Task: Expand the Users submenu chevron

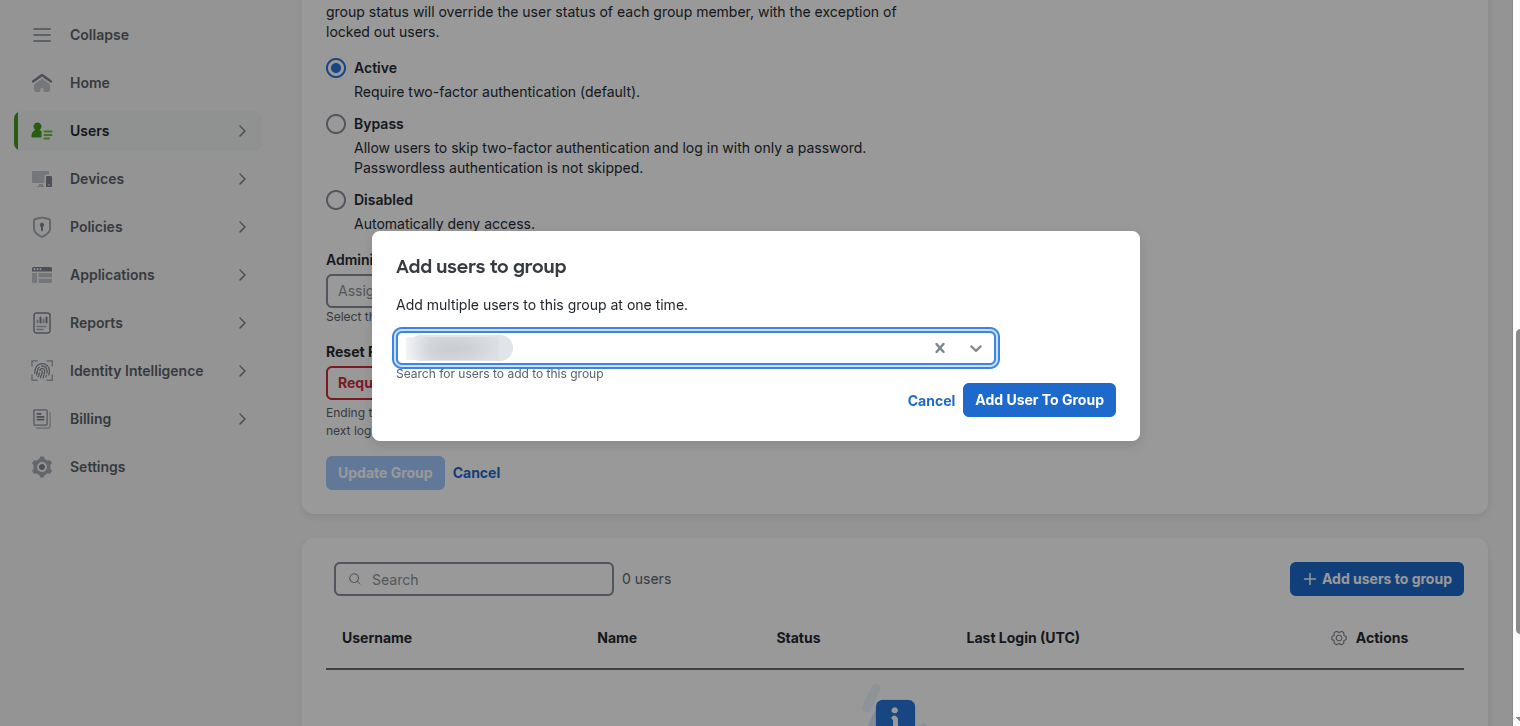Action: pos(242,131)
